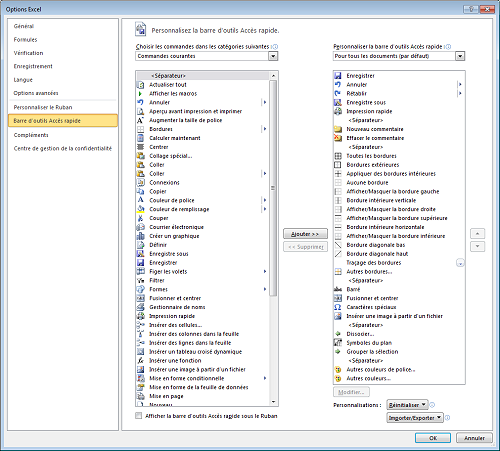Click Effacer le commentaire icon
The image size is (500, 451).
point(338,138)
